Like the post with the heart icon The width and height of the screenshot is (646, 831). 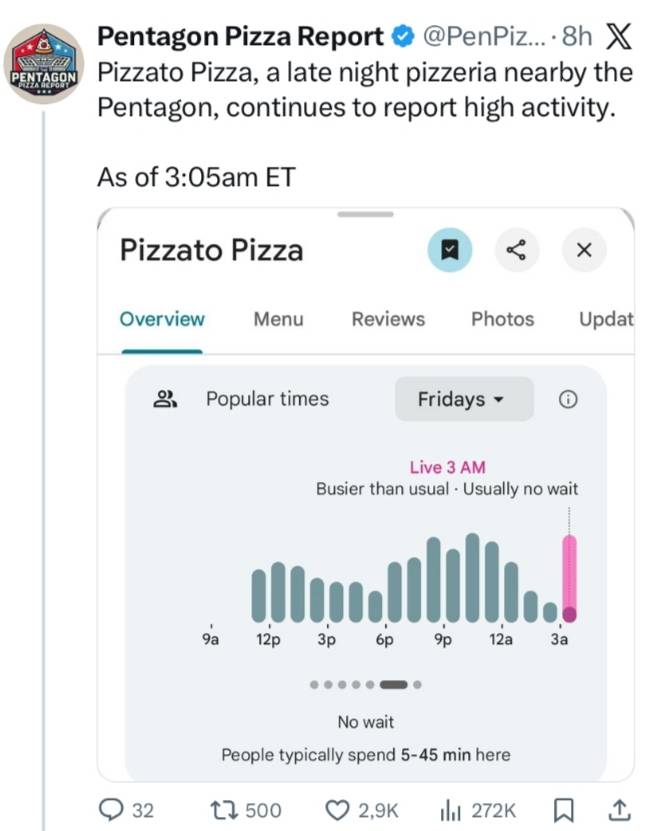(340, 808)
